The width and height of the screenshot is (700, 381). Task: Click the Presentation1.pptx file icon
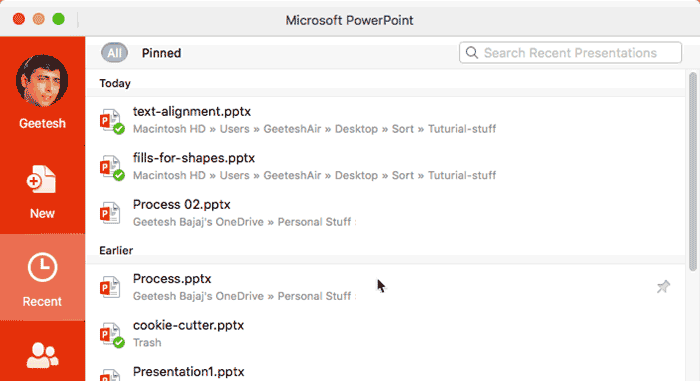pos(110,374)
